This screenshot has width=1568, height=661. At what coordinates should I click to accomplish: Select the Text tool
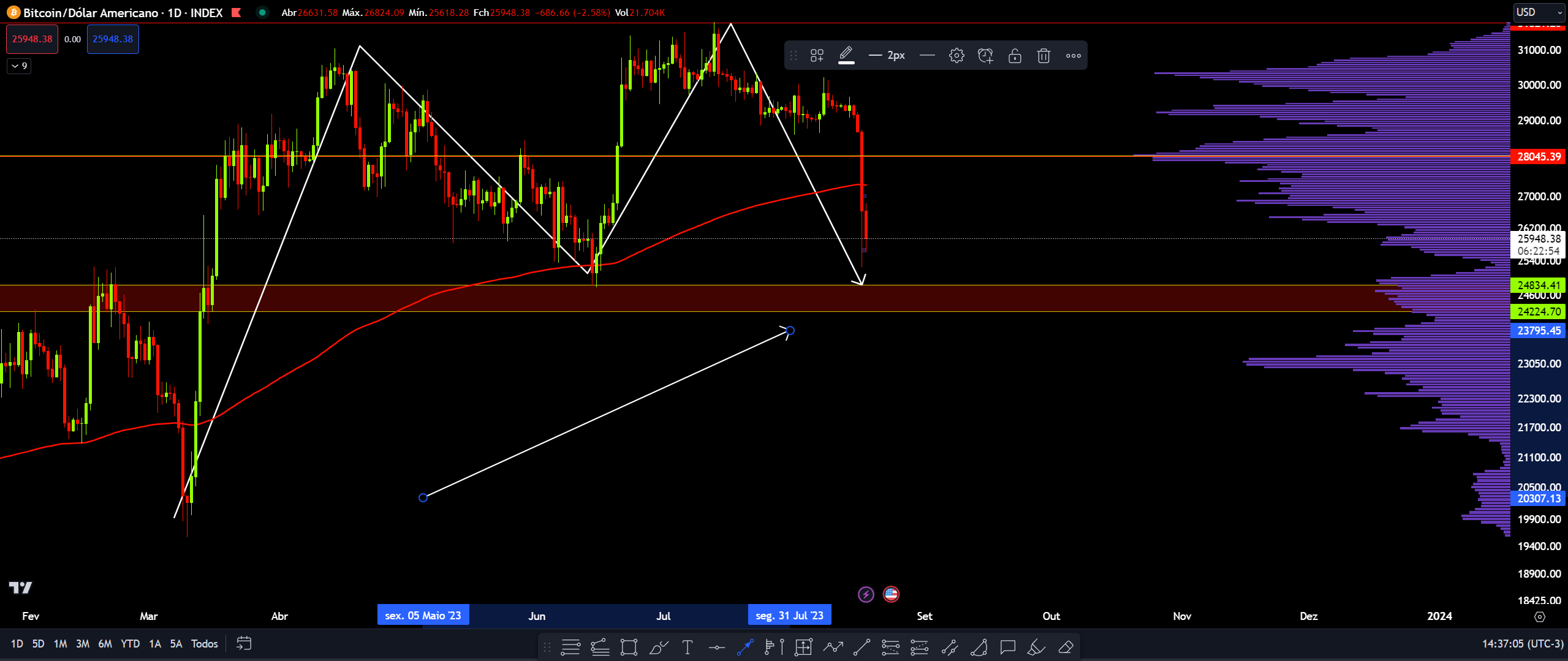coord(687,647)
